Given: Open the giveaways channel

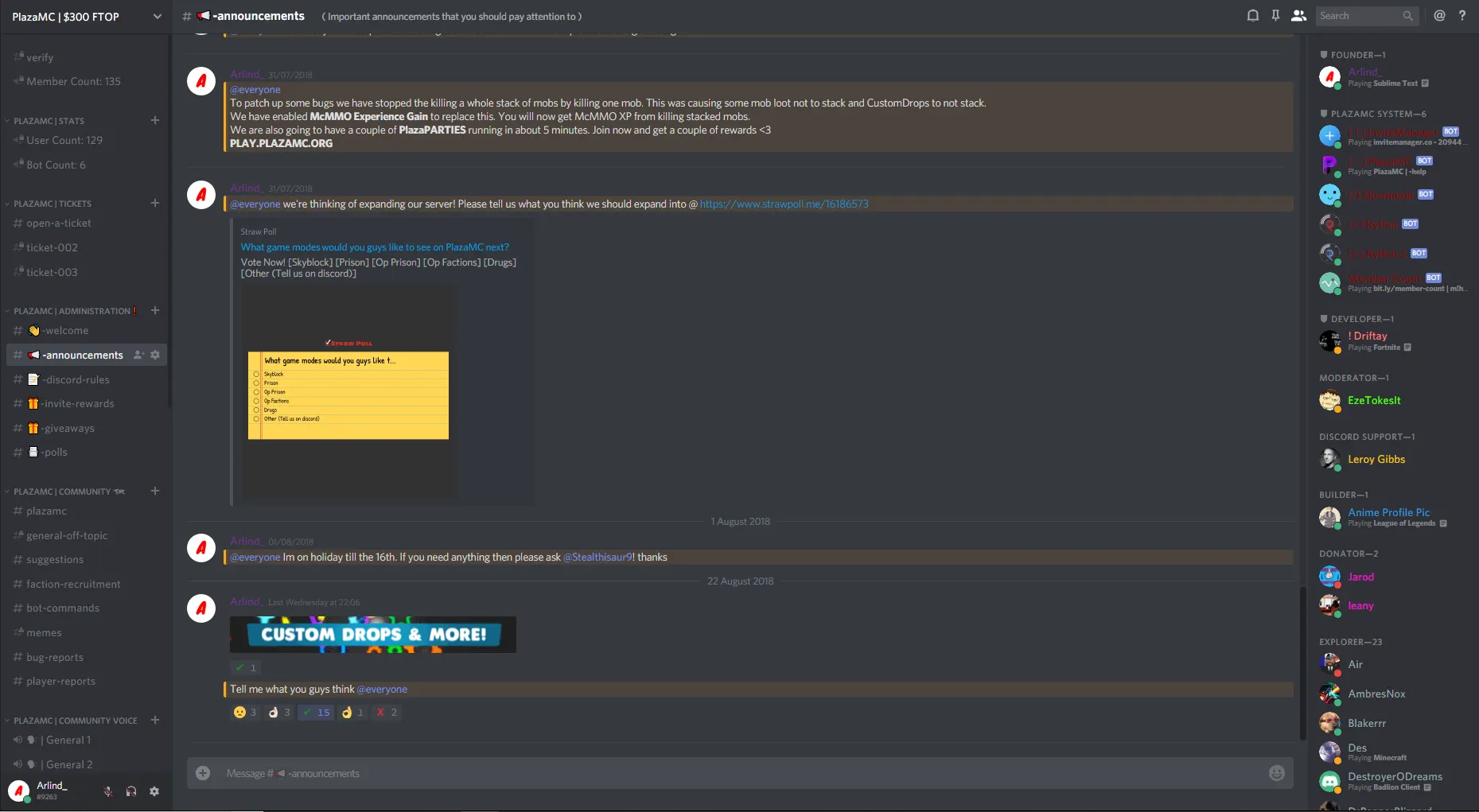Looking at the screenshot, I should click(x=86, y=428).
